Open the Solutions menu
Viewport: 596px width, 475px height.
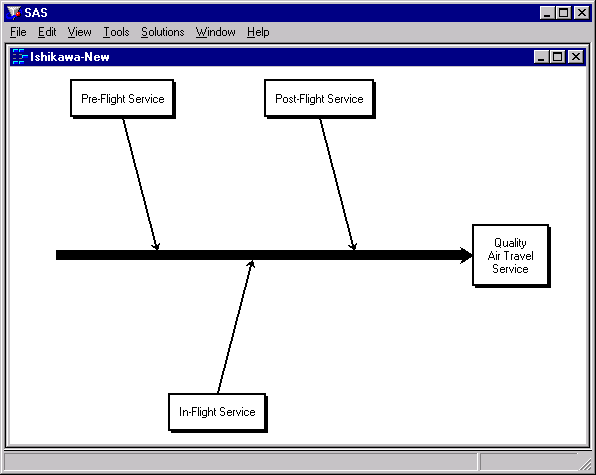pos(163,32)
